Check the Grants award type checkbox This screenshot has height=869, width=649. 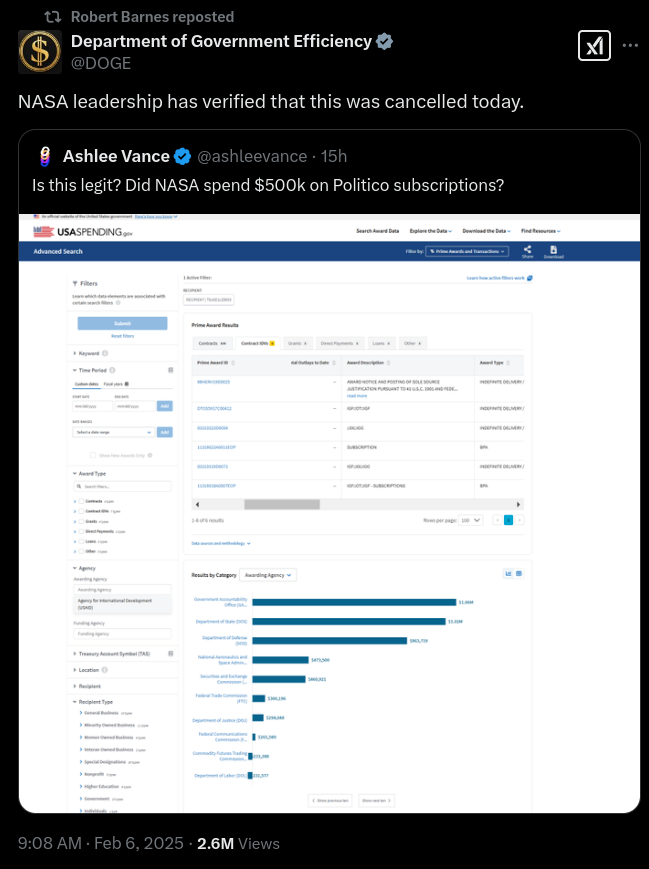pos(81,522)
